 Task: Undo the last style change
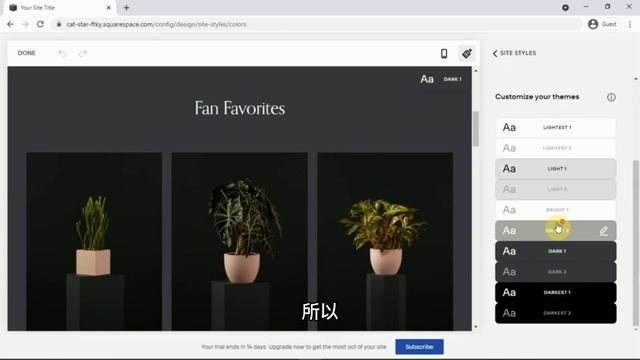pyautogui.click(x=62, y=53)
